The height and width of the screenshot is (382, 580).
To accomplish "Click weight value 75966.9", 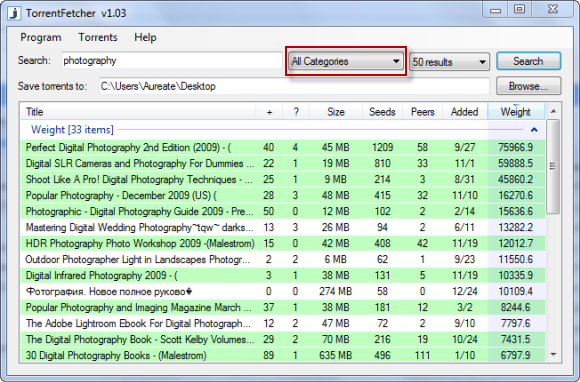I will [x=515, y=148].
